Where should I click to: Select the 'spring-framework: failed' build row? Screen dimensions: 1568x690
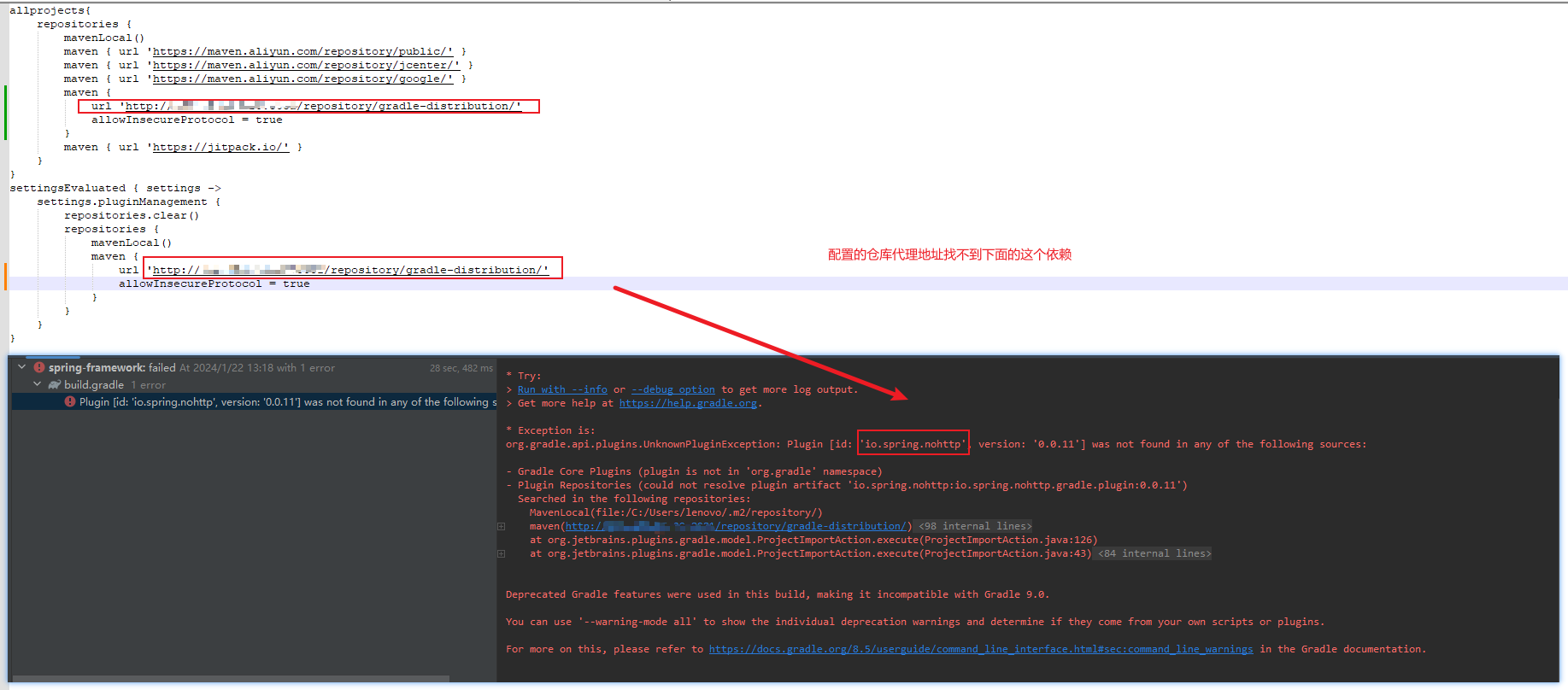tap(254, 367)
